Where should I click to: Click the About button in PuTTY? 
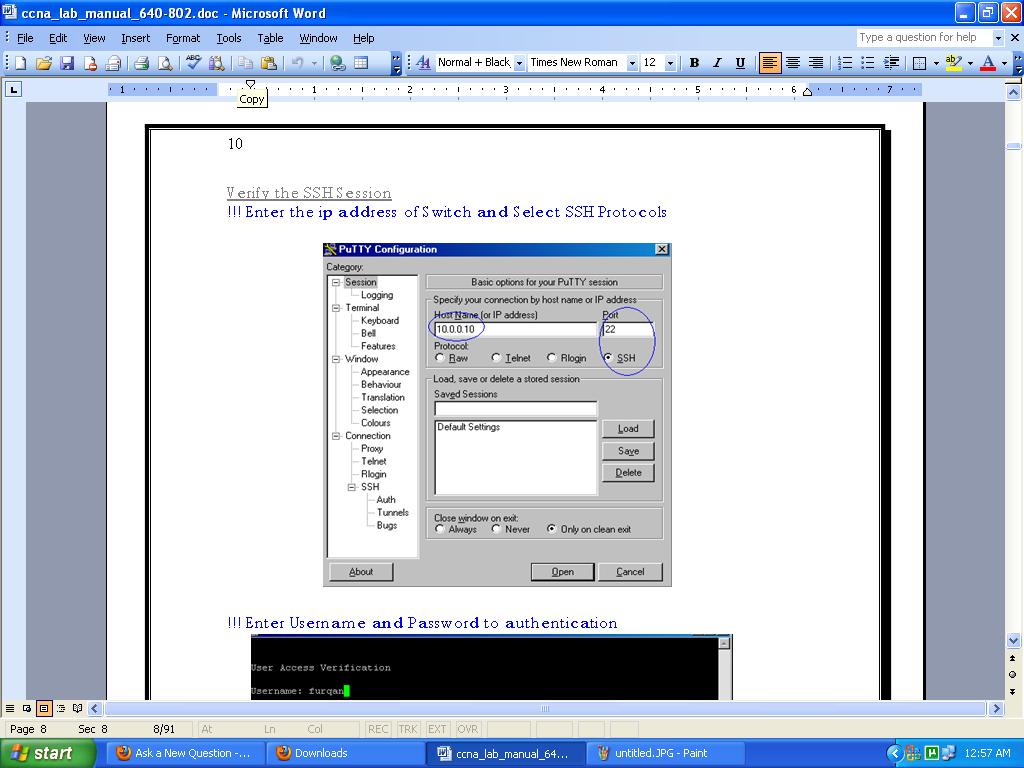361,571
